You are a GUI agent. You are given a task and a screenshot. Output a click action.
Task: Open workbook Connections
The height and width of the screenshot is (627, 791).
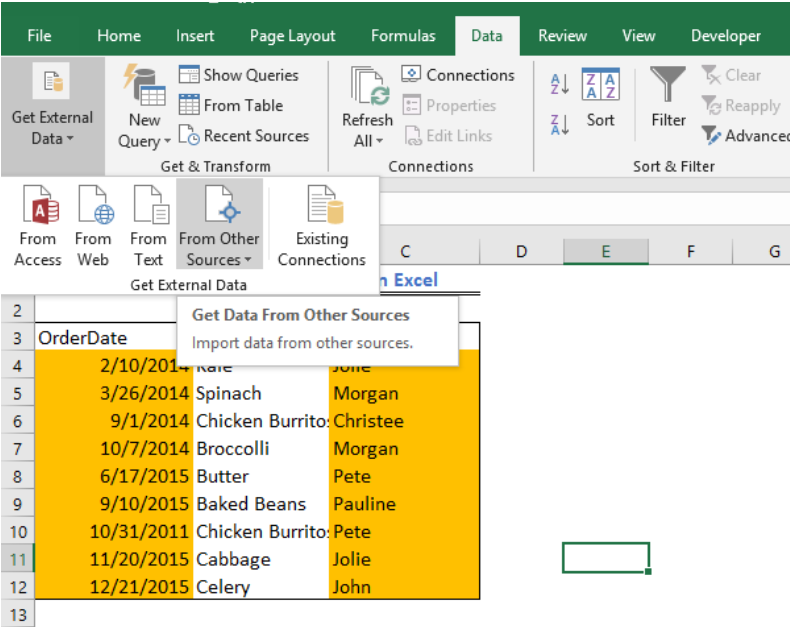(x=458, y=75)
